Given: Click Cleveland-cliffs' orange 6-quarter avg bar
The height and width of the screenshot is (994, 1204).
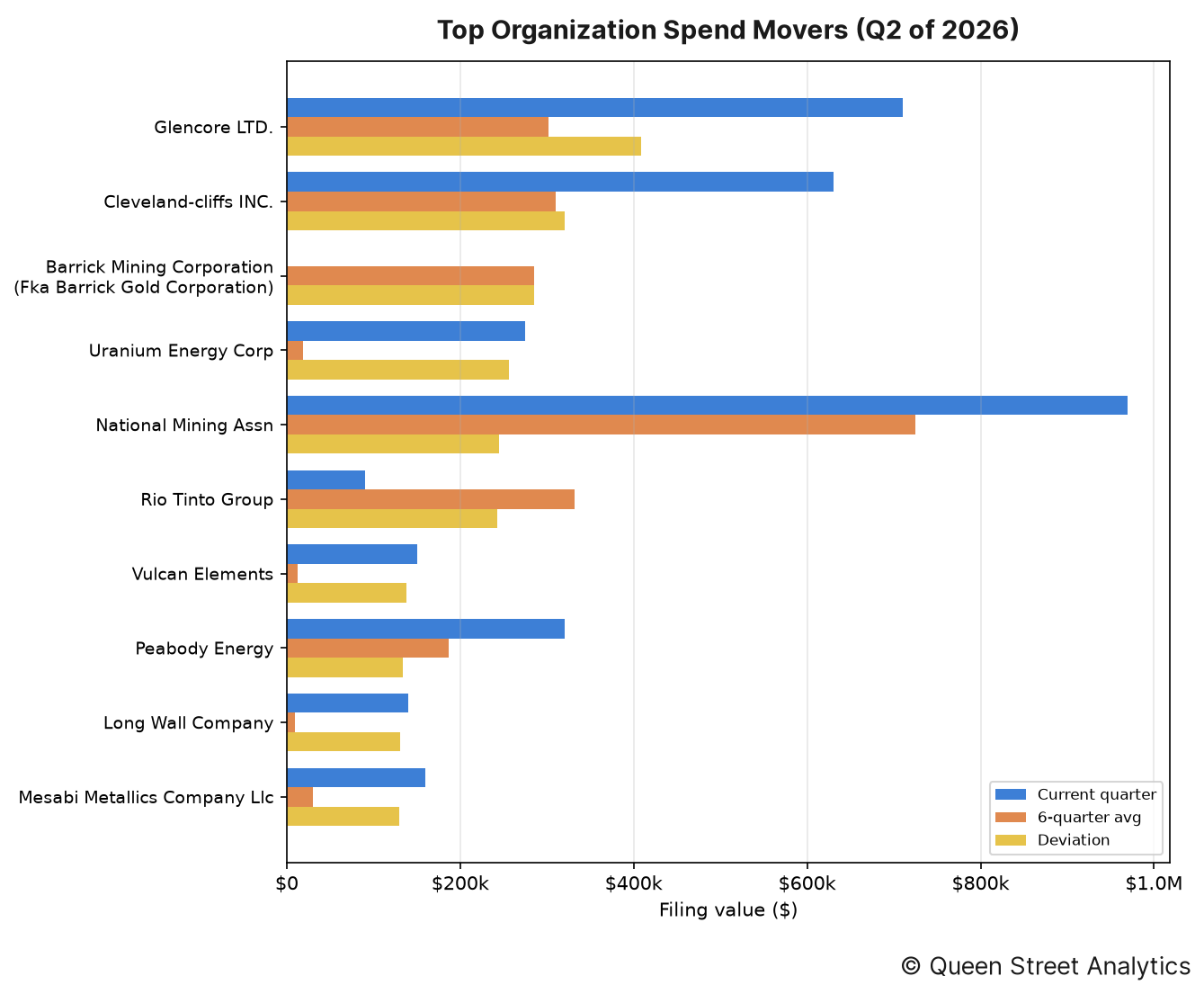Looking at the screenshot, I should pos(422,201).
